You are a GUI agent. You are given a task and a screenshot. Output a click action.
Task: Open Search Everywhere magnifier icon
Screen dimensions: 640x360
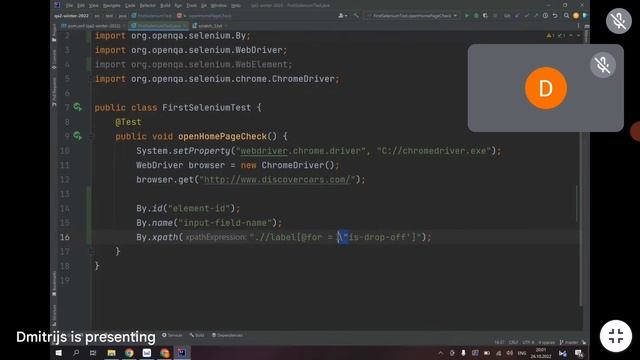567,16
